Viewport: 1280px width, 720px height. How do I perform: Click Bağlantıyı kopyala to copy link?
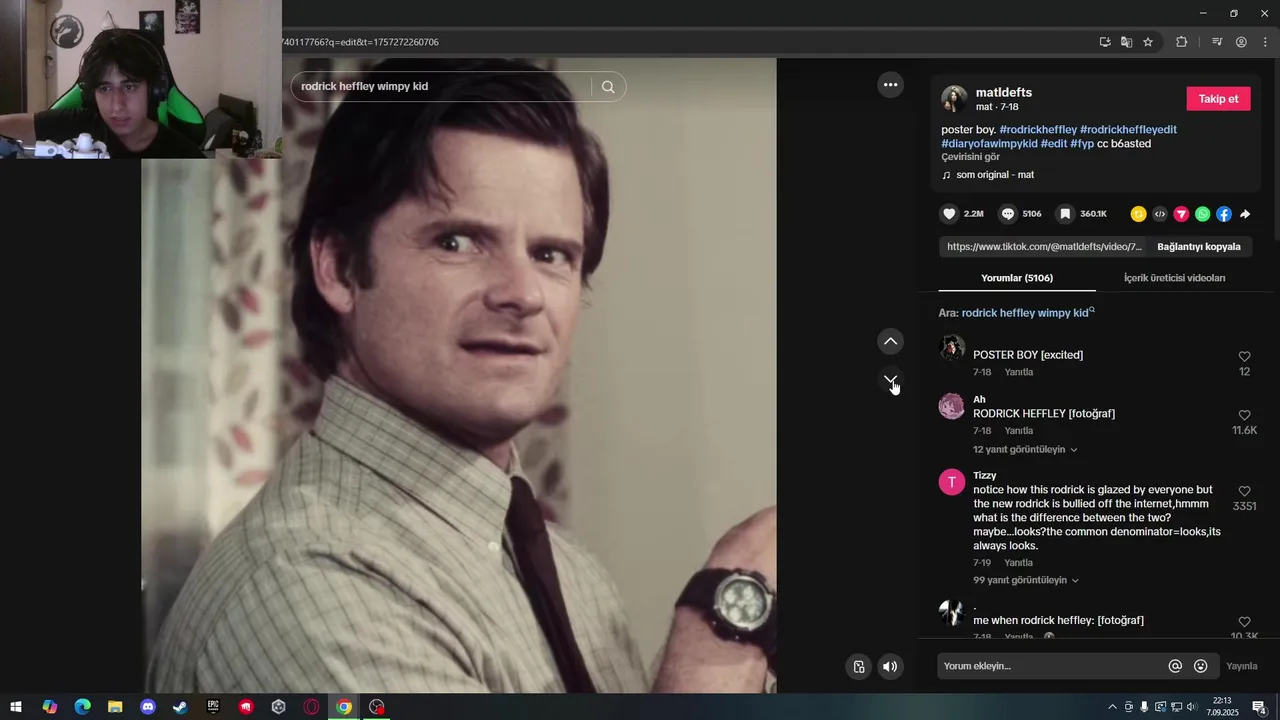[x=1198, y=247]
